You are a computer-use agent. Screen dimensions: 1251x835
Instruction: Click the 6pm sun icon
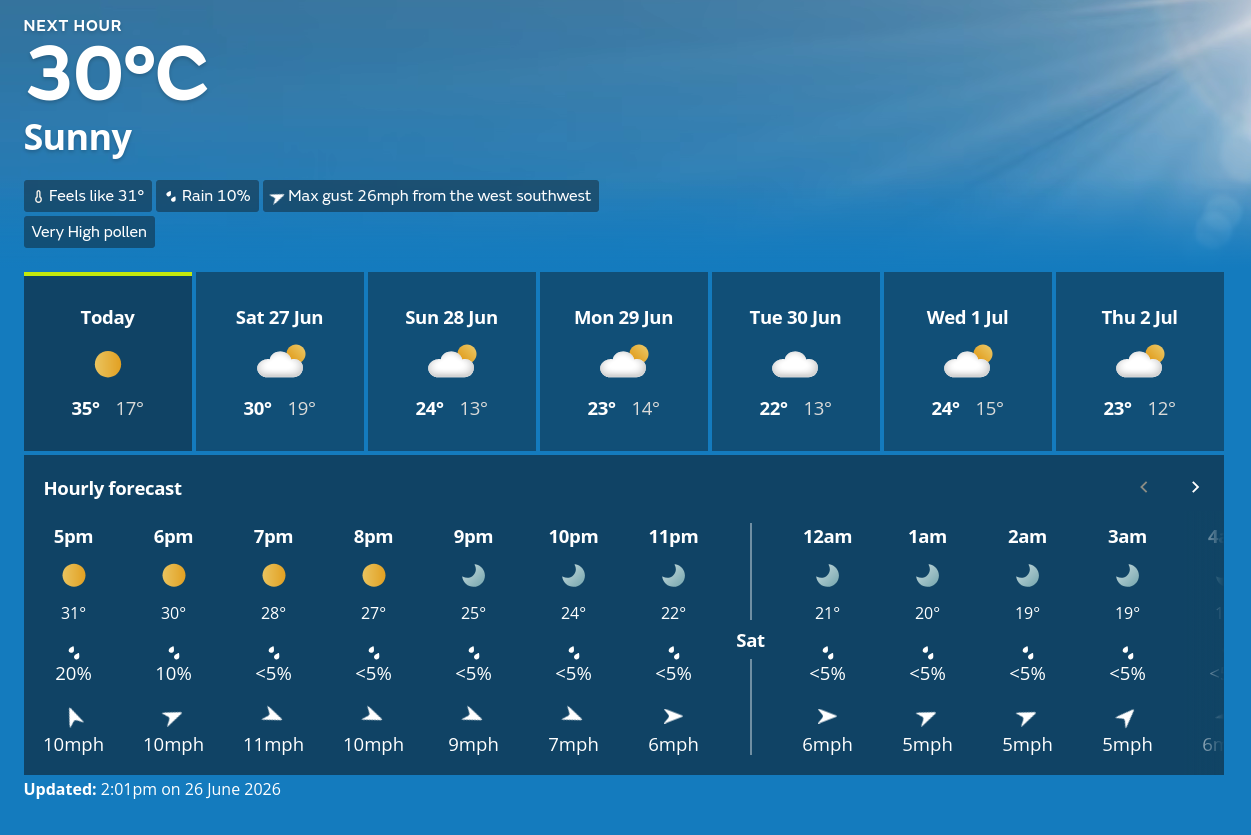click(x=174, y=575)
